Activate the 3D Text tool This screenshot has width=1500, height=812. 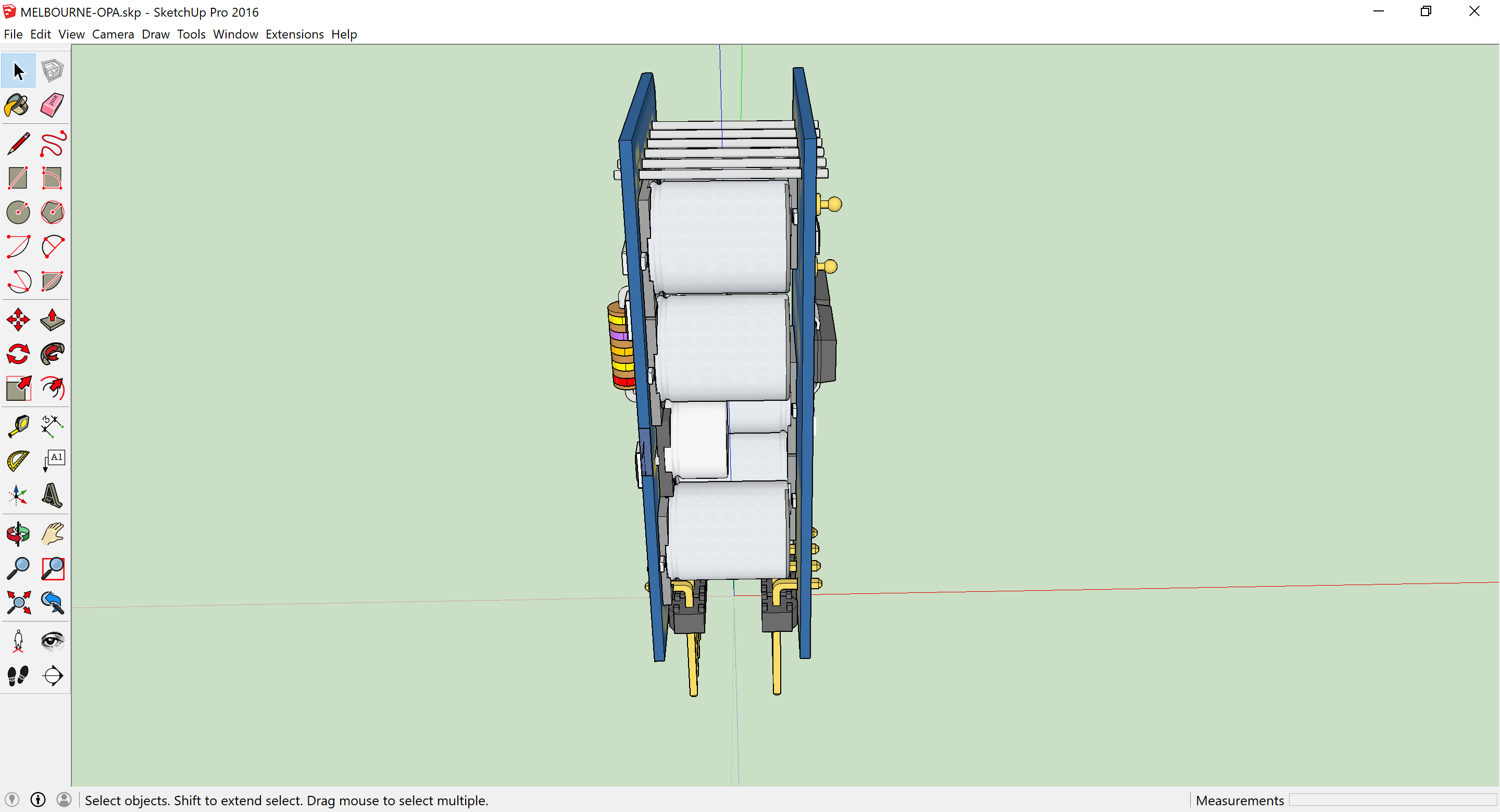pyautogui.click(x=53, y=496)
